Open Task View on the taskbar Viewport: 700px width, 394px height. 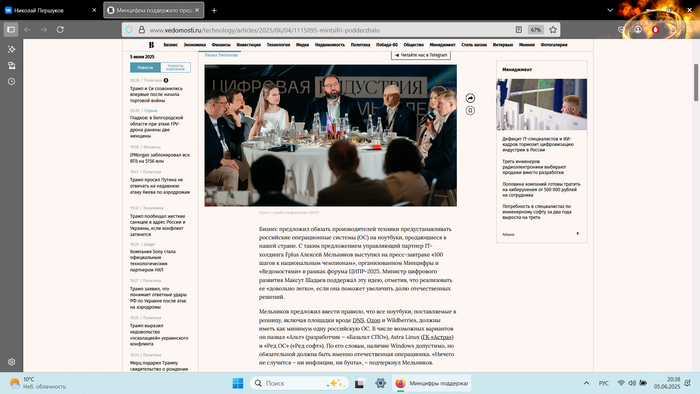[359, 383]
